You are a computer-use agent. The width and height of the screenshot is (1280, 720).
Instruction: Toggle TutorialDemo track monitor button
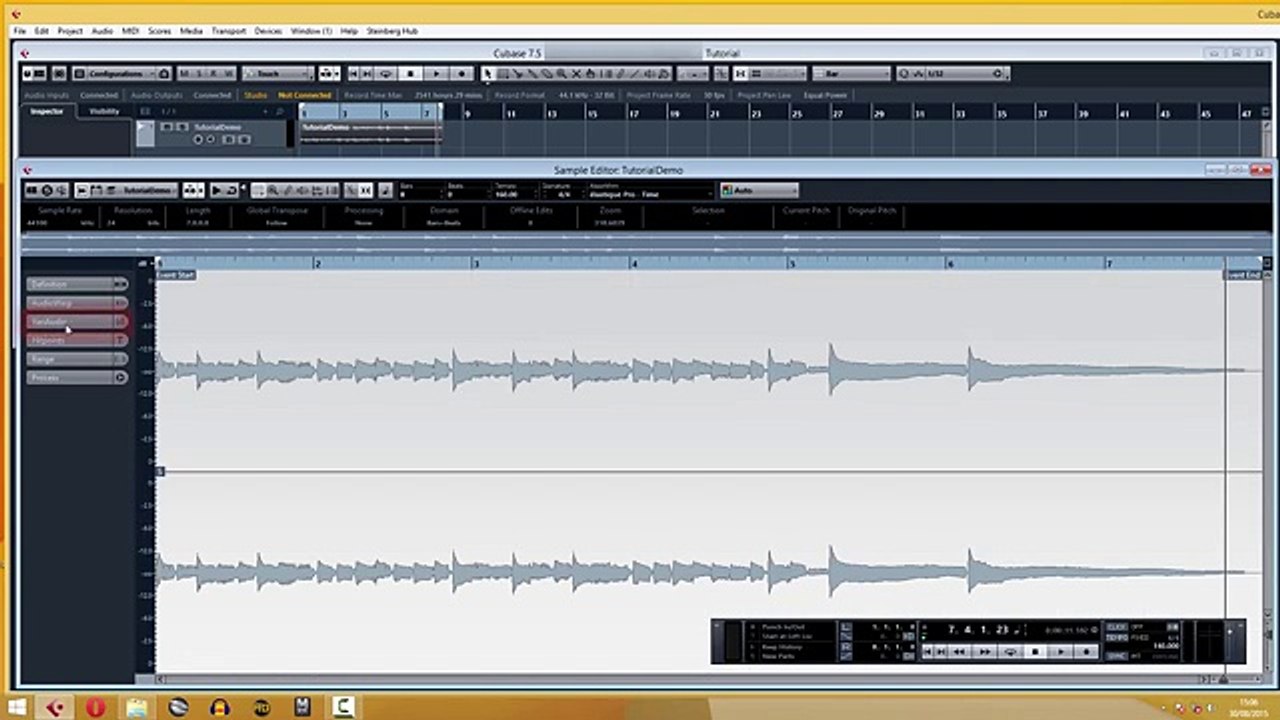point(210,139)
